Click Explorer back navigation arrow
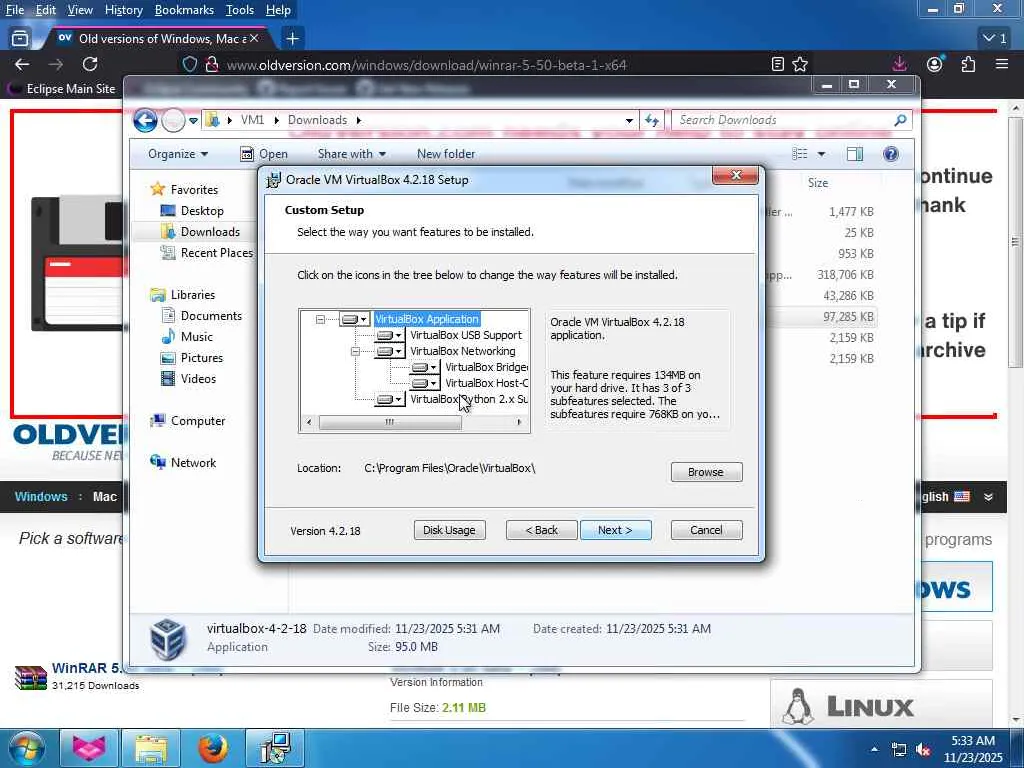 click(146, 120)
